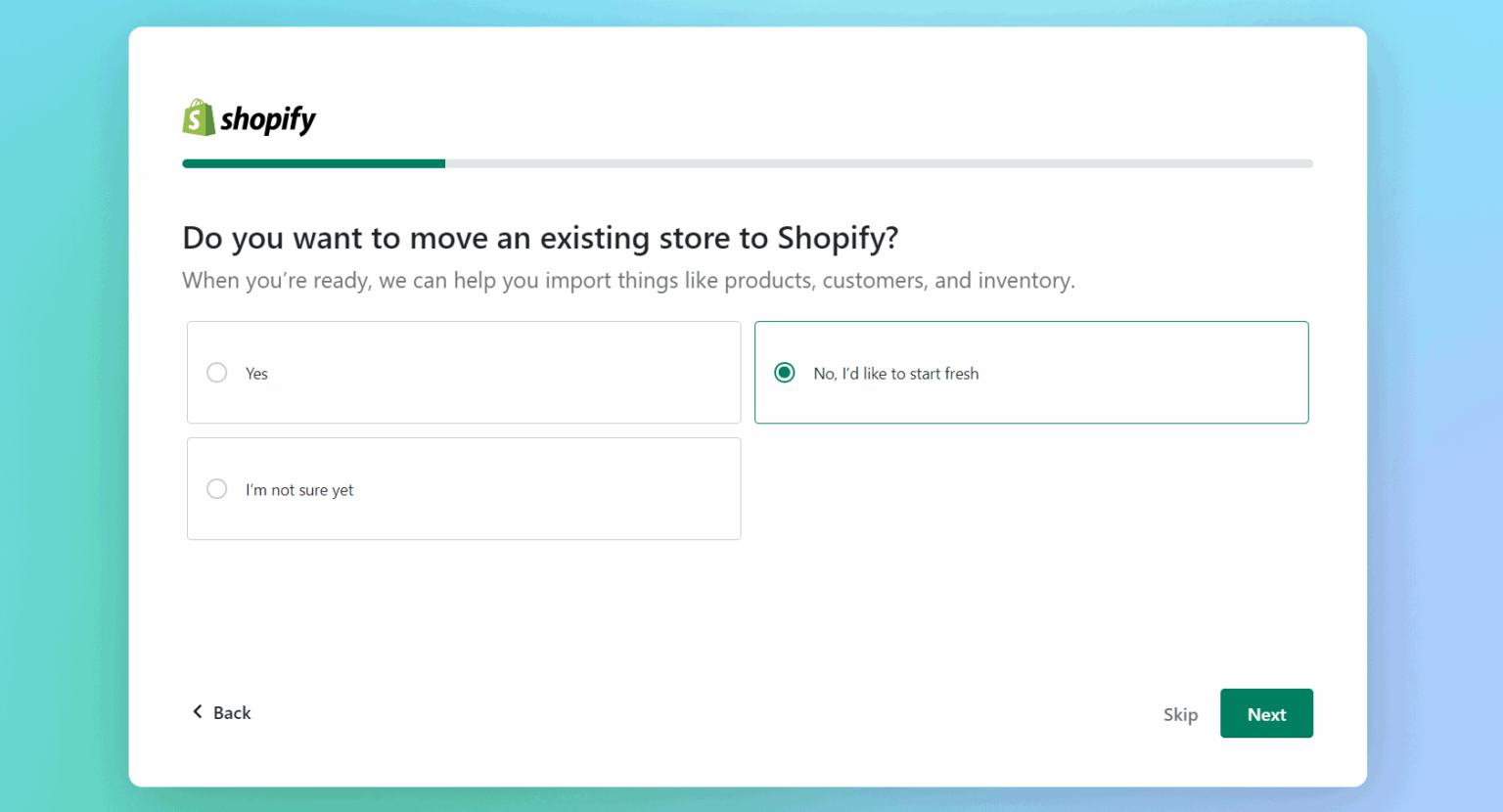Viewport: 1503px width, 812px height.
Task: Click the 'Yes' label text
Action: coord(255,373)
